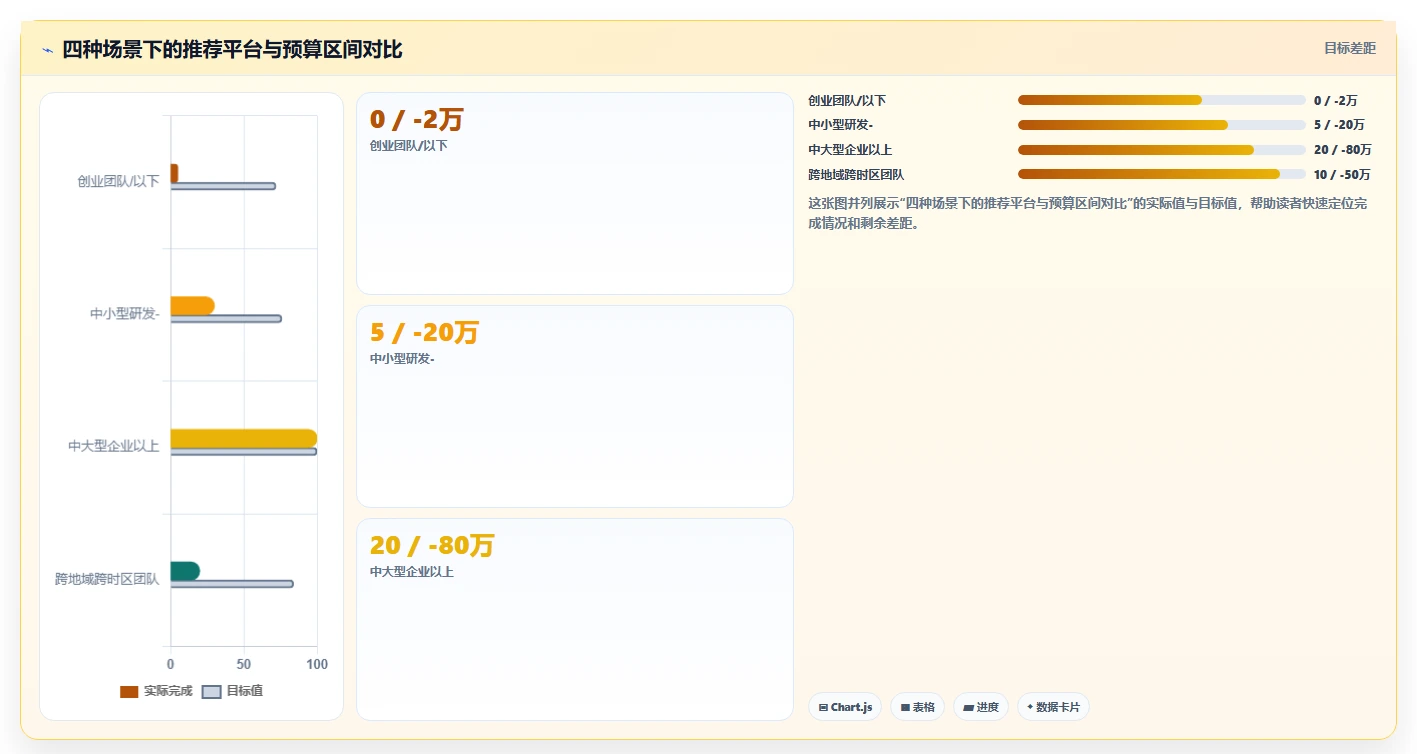
Task: Click the chart axis label 跨地域跨时区团队
Action: click(x=107, y=579)
